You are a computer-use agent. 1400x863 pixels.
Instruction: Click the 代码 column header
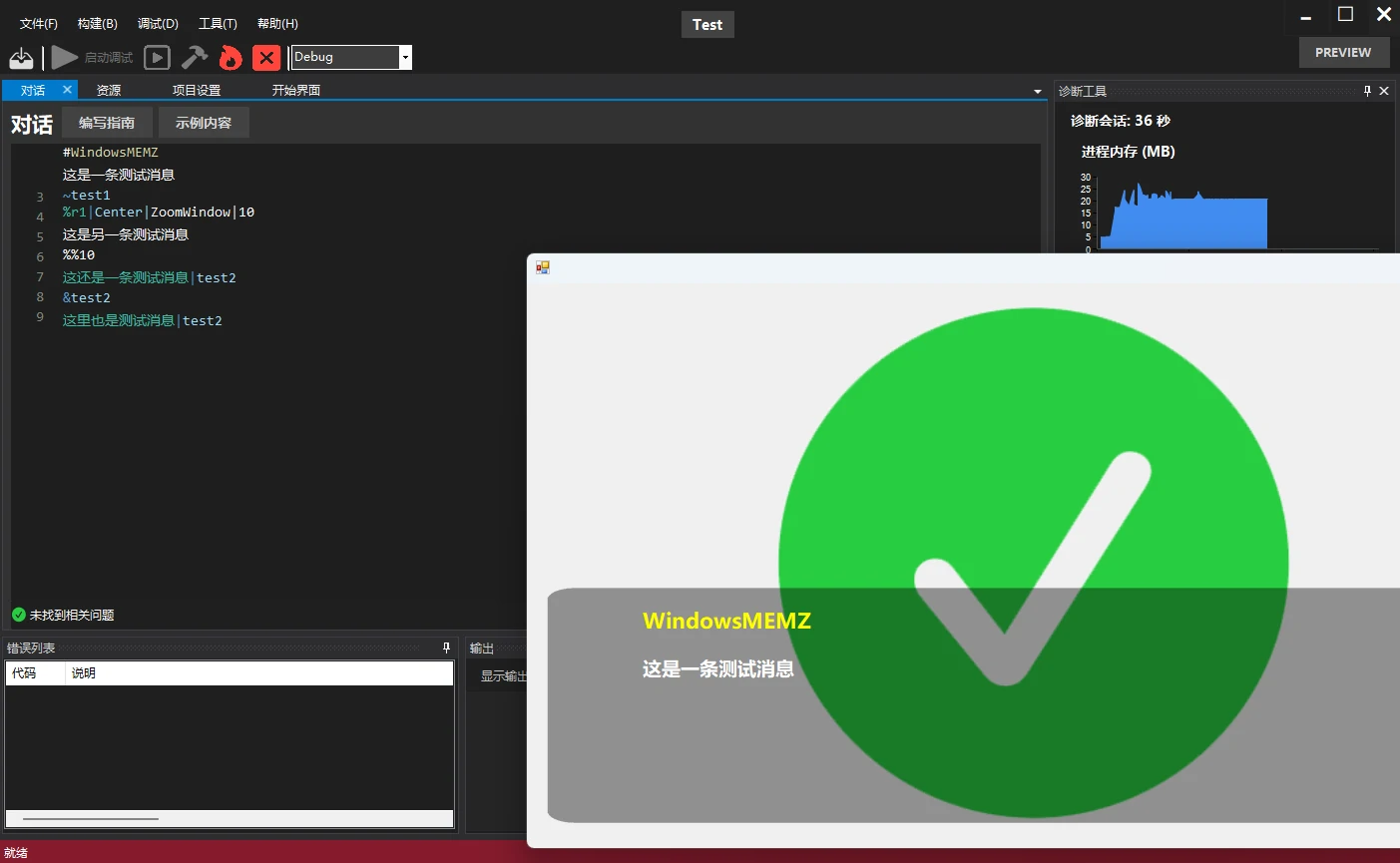(x=36, y=673)
